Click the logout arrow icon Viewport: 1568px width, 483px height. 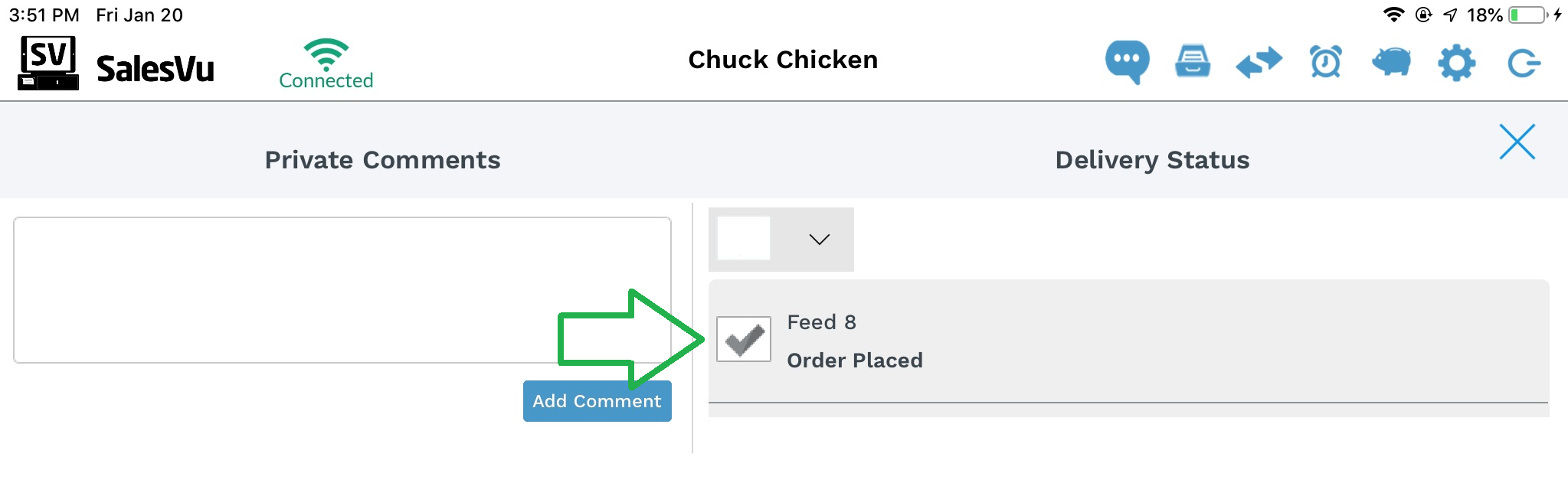point(1524,63)
